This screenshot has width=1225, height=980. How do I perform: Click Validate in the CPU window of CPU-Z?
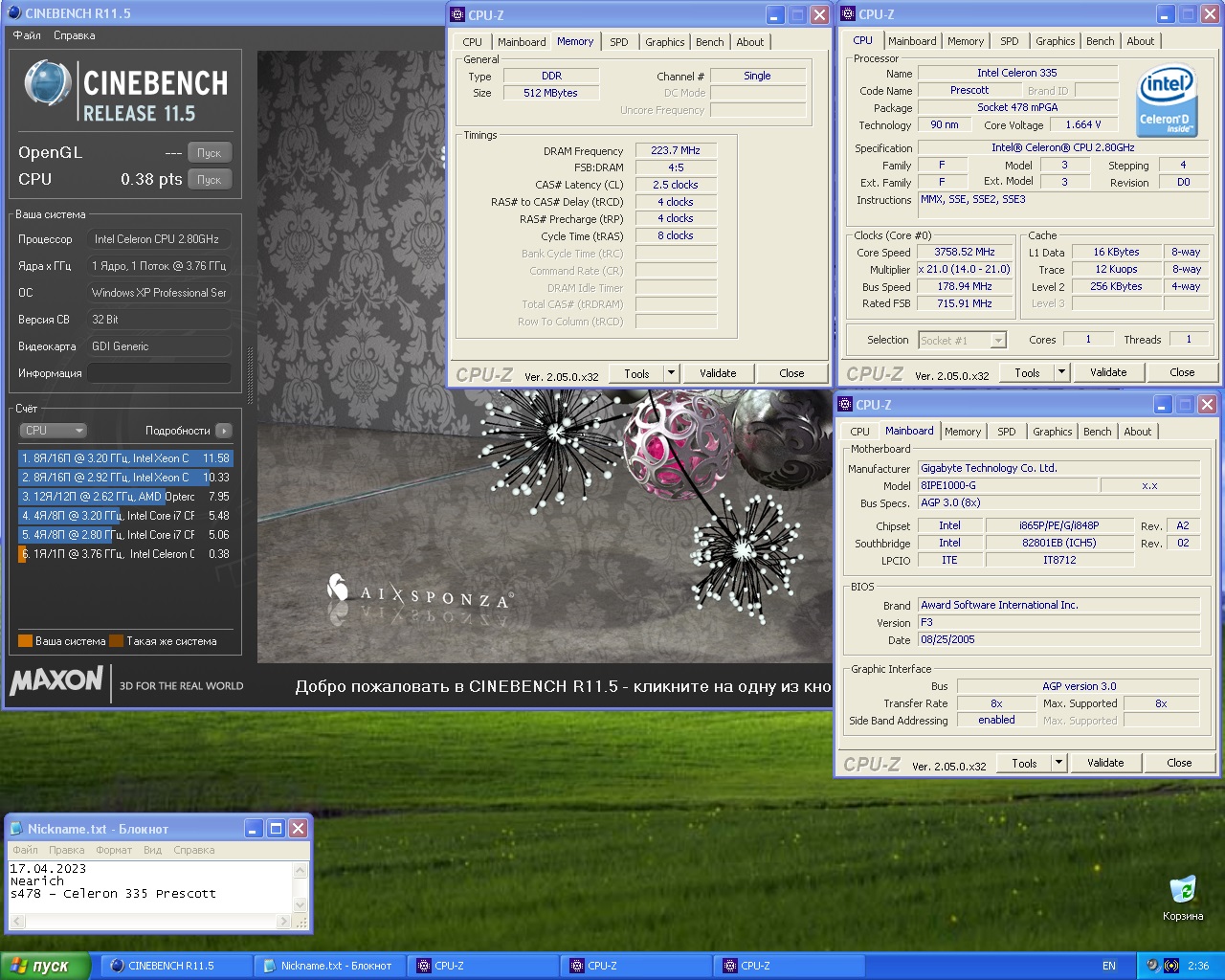click(x=1108, y=372)
